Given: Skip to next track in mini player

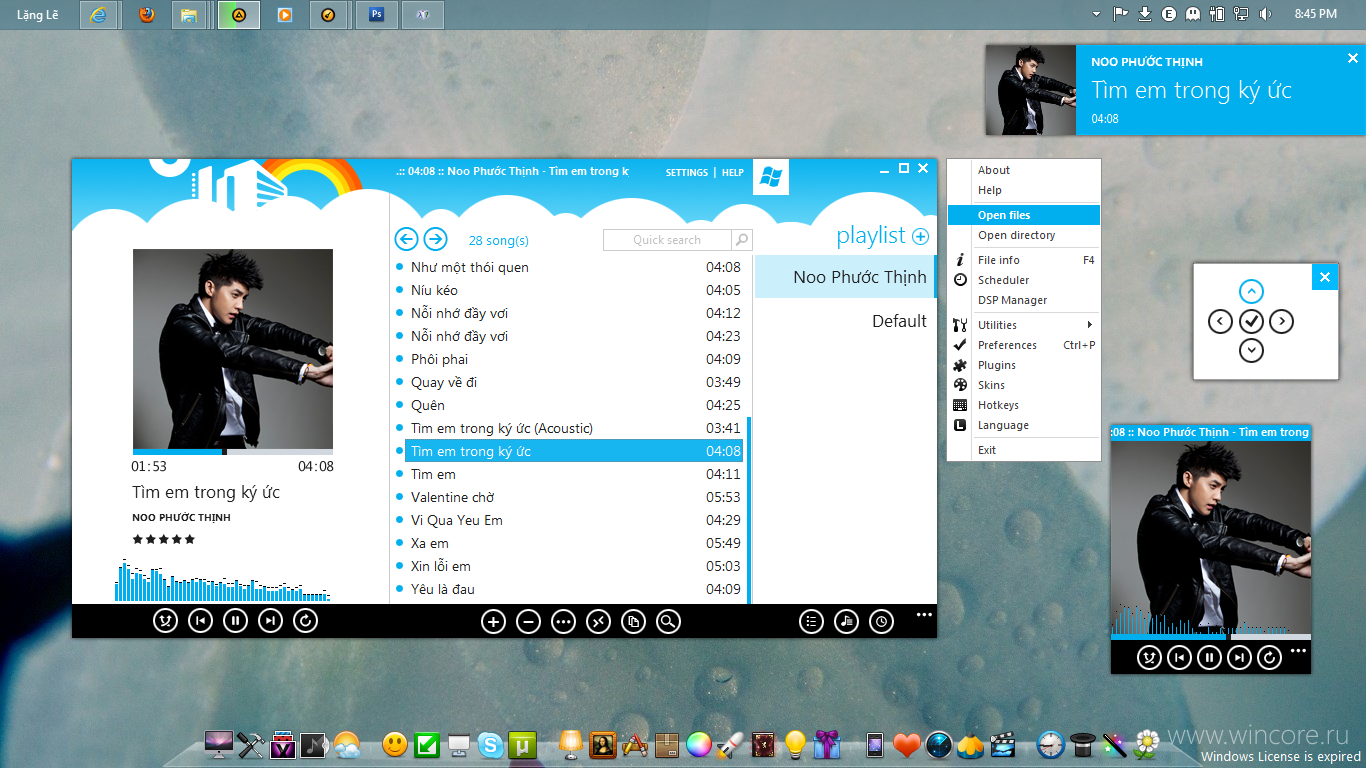Looking at the screenshot, I should [1239, 657].
